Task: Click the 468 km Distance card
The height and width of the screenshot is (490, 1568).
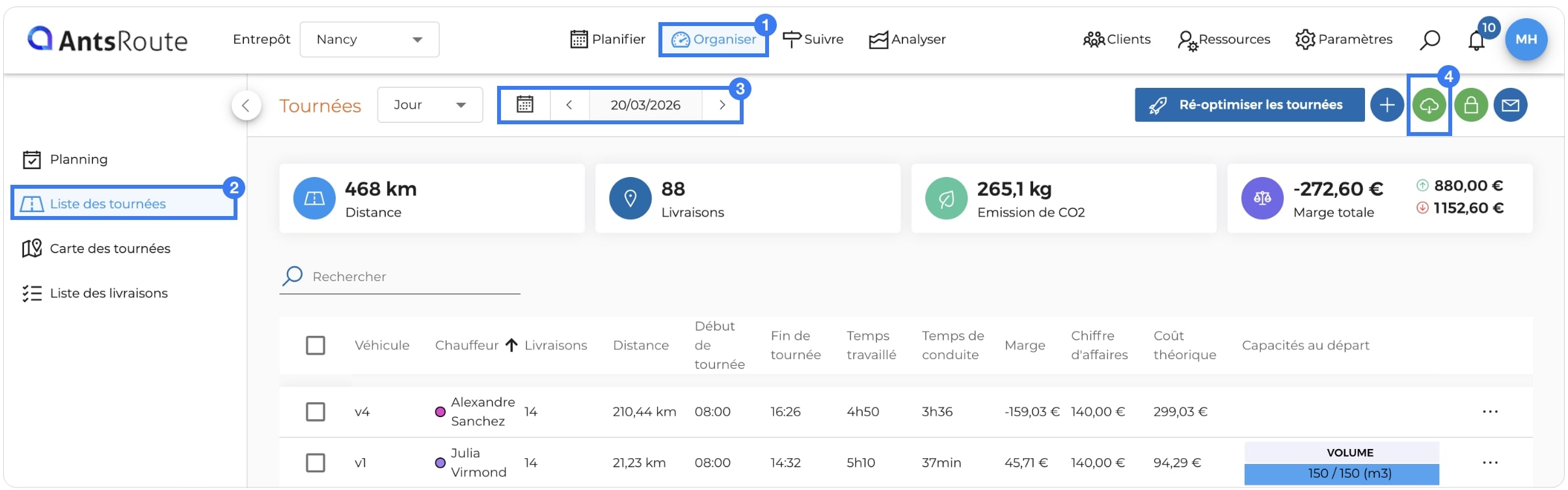Action: point(432,198)
